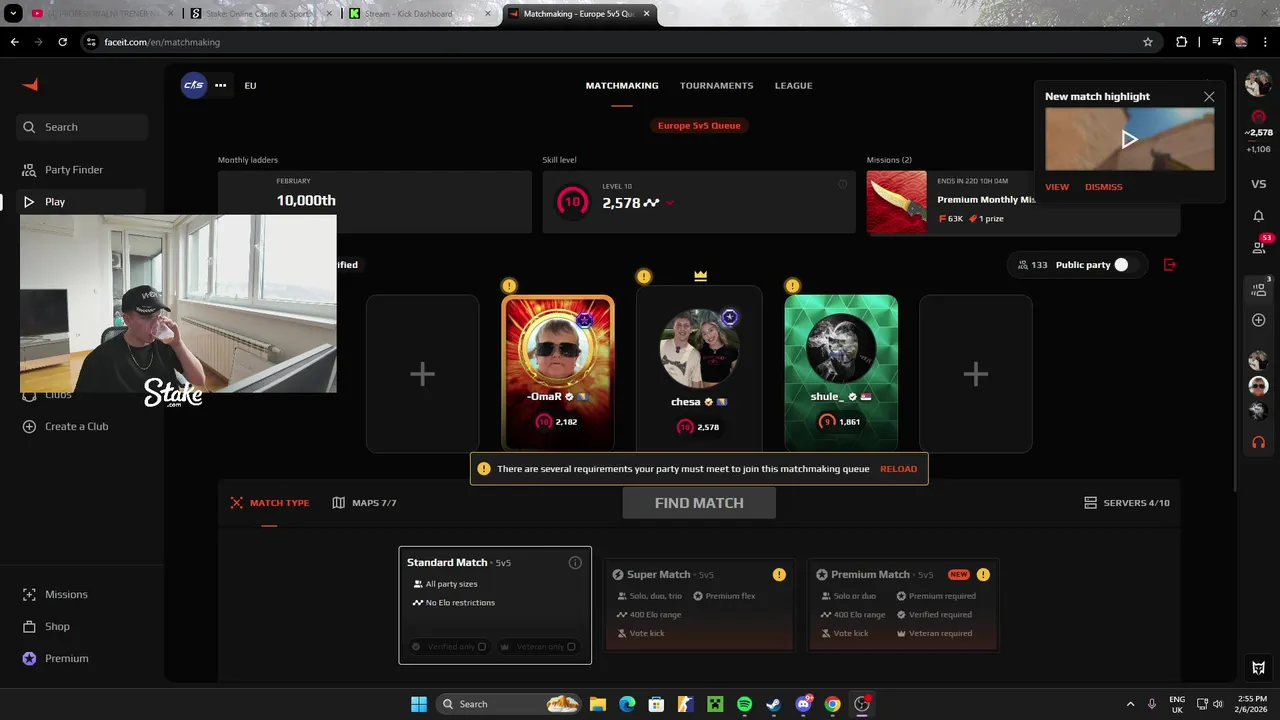The image size is (1280, 720).
Task: Click the info icon on skill level card
Action: pyautogui.click(x=842, y=184)
